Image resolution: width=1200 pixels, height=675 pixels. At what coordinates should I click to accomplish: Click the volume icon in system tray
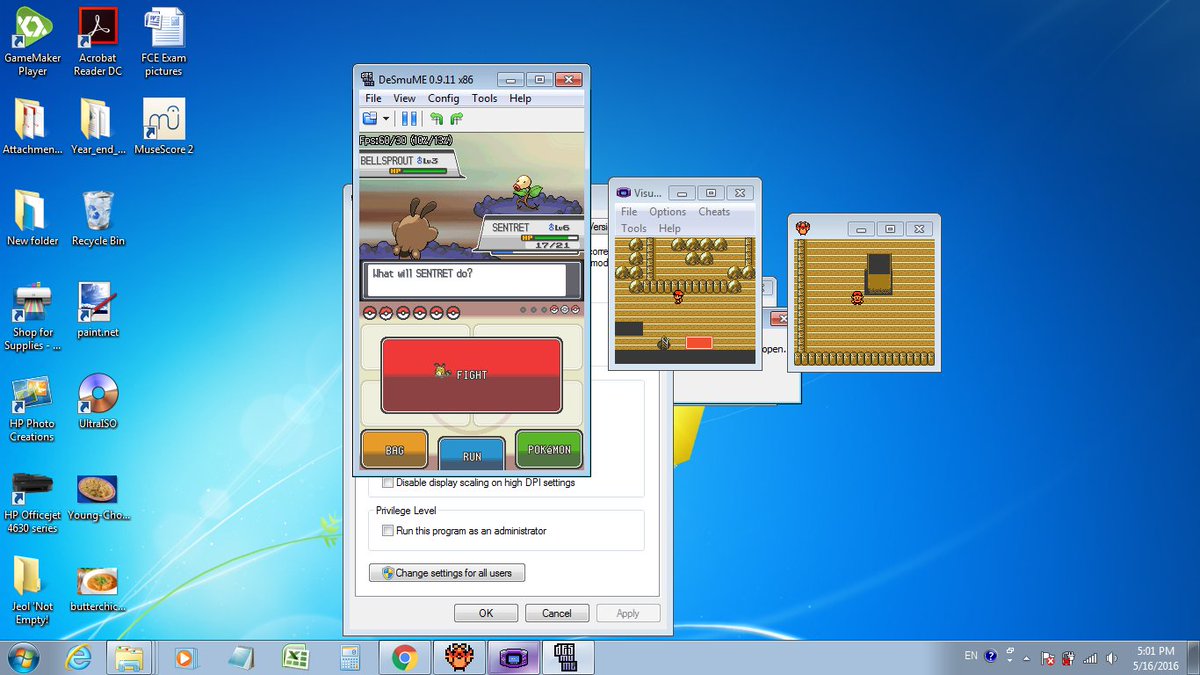(1112, 657)
